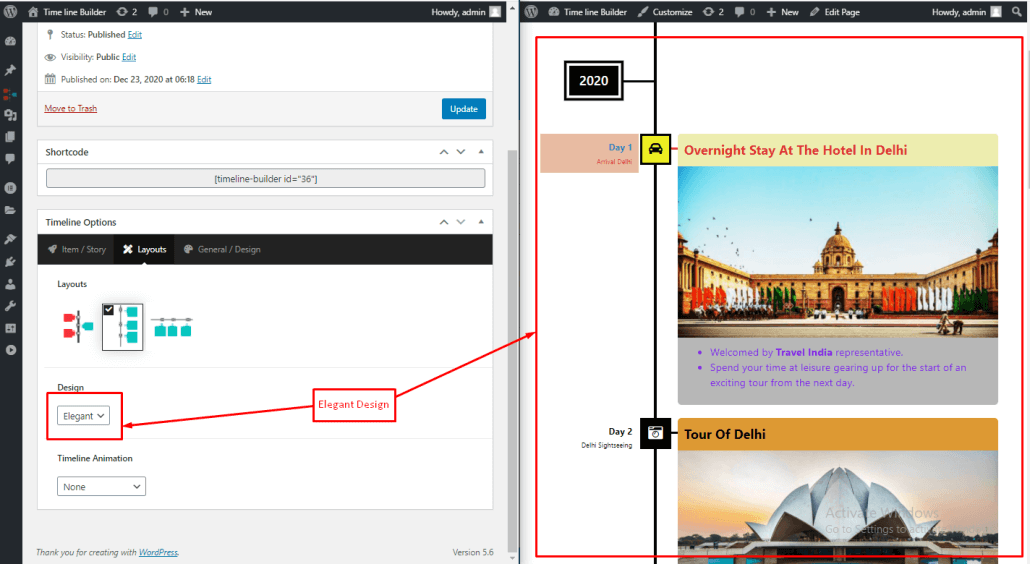Switch to the Item / Story tab
Image resolution: width=1030 pixels, height=564 pixels.
[77, 249]
